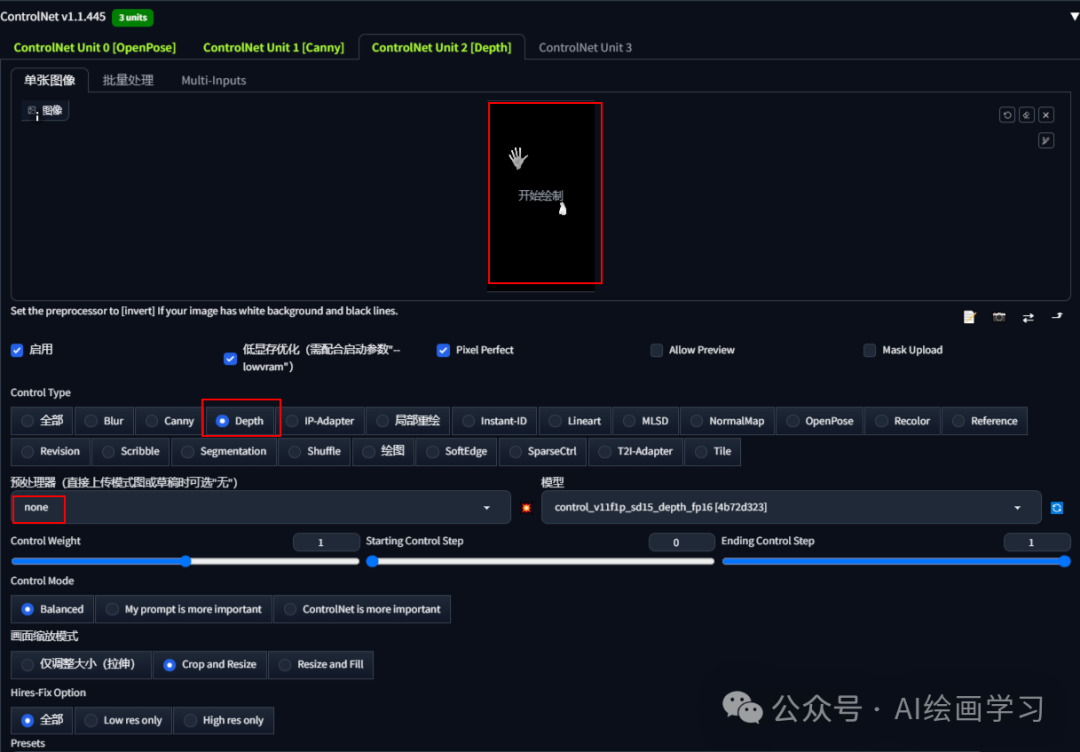Image resolution: width=1080 pixels, height=752 pixels.
Task: Click the green '3 units' badge
Action: (132, 17)
